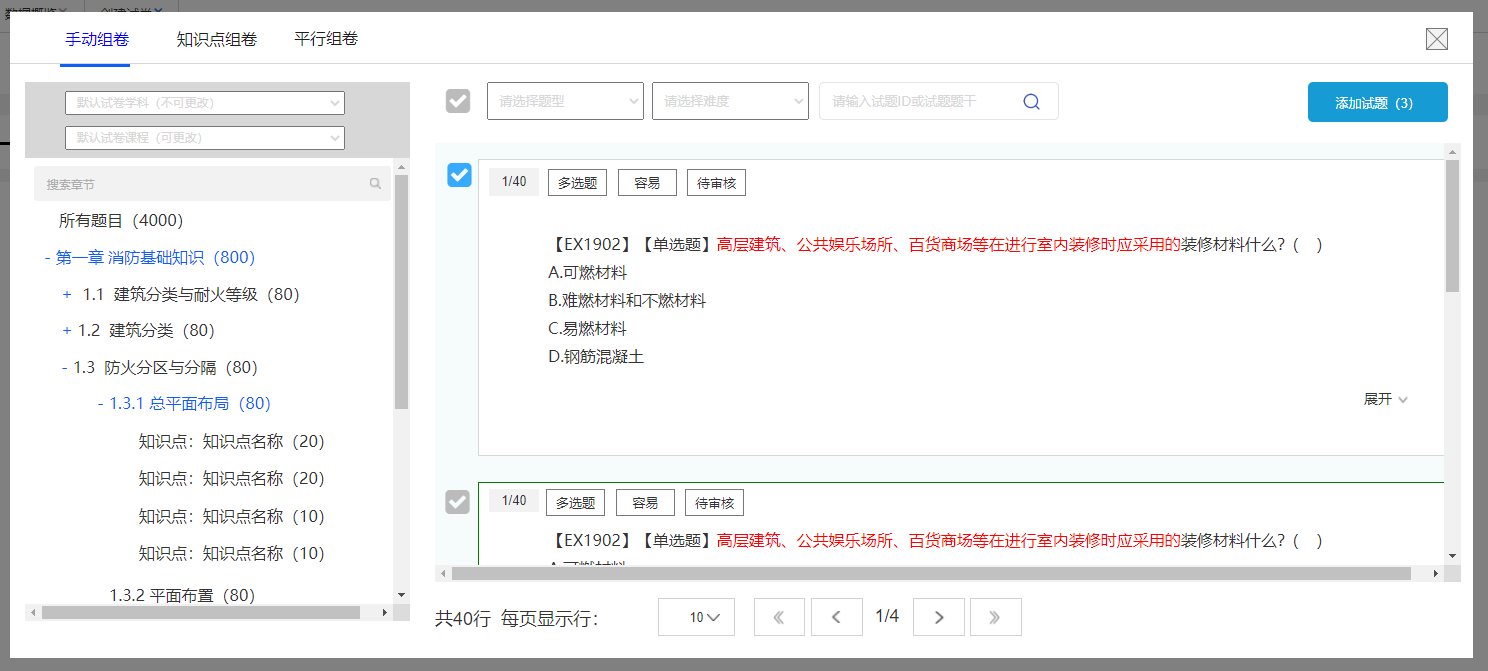The height and width of the screenshot is (671, 1488).
Task: Go to the previous page arrow
Action: (837, 617)
